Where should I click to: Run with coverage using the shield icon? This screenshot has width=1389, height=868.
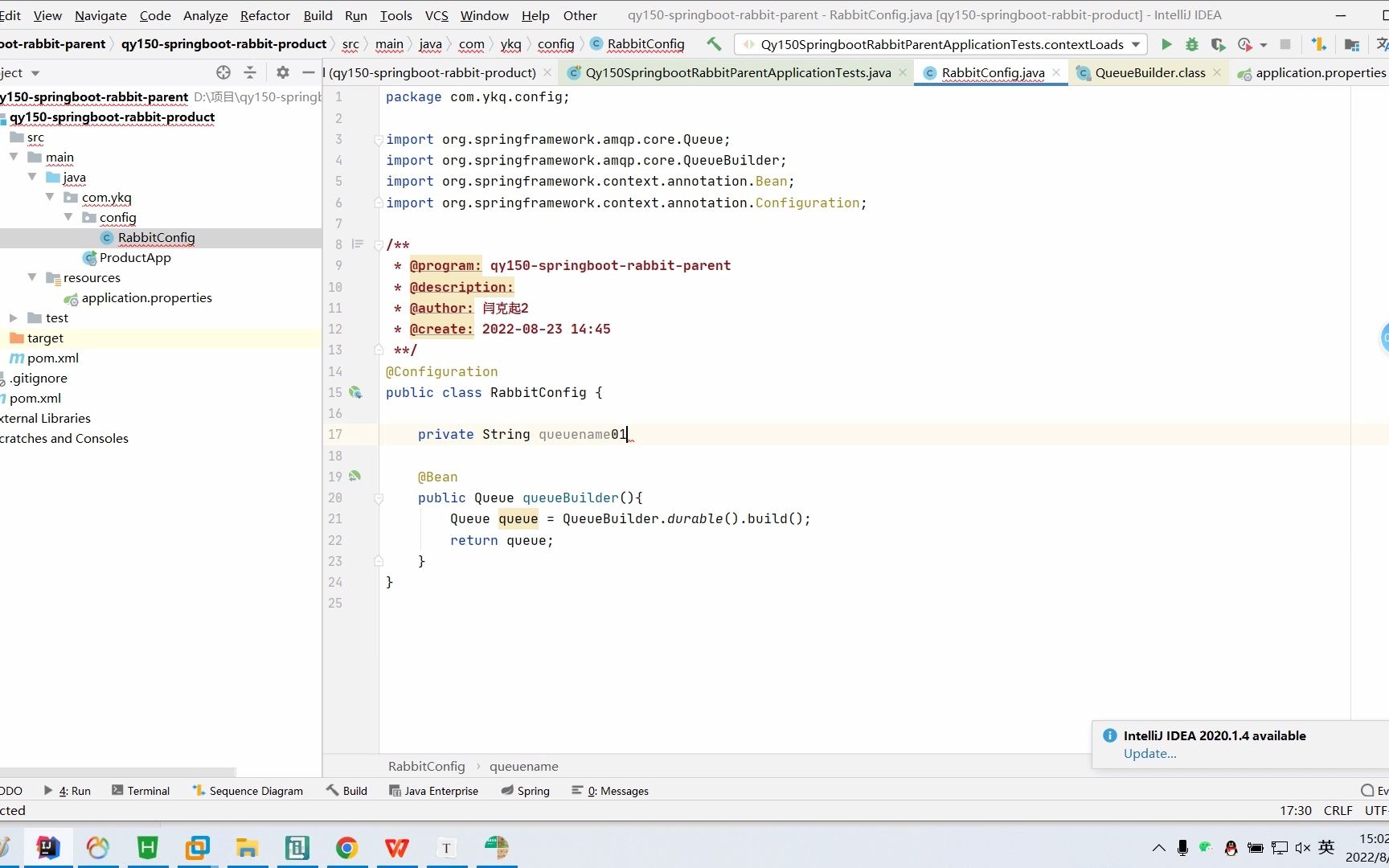click(1218, 45)
